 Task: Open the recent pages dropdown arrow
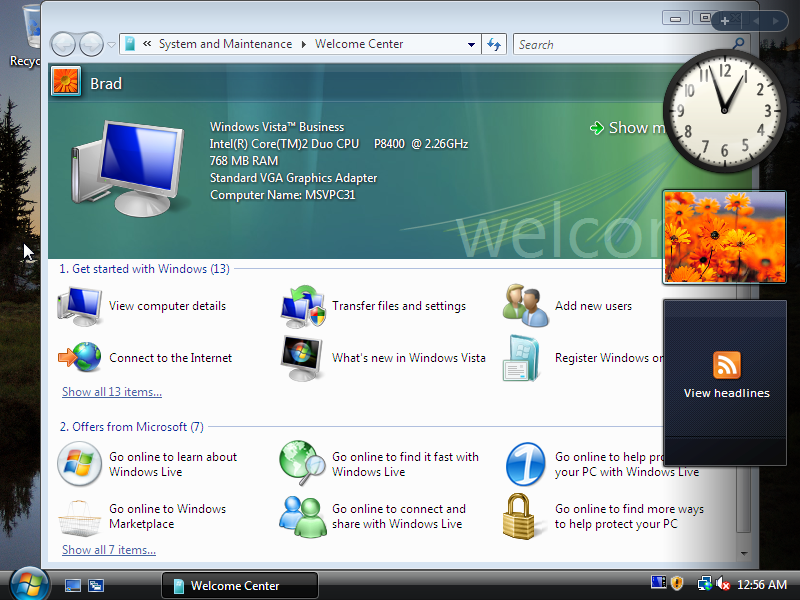pos(112,45)
